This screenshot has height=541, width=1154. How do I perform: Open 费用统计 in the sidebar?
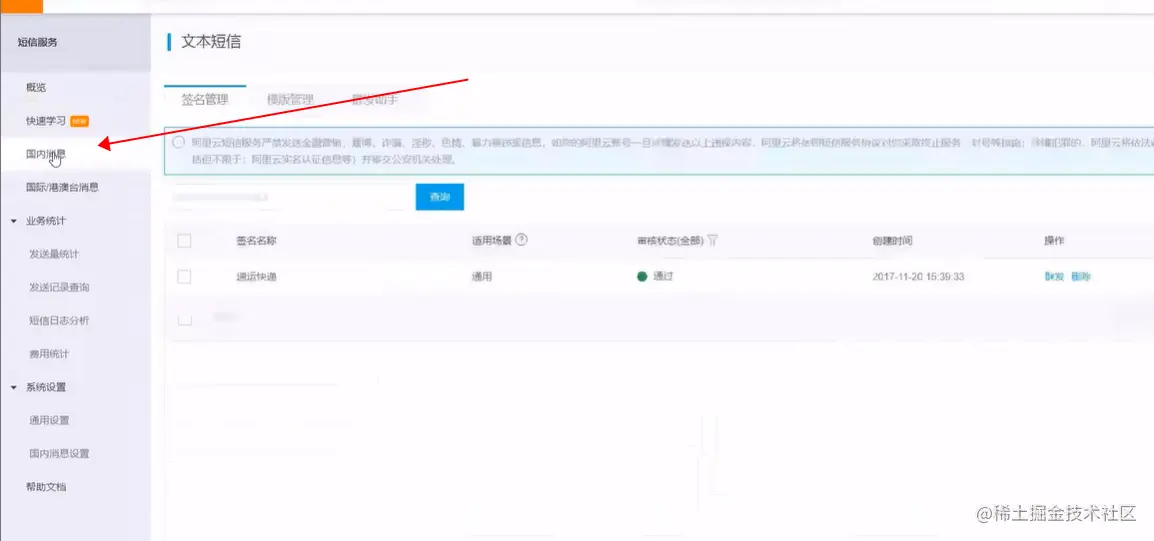click(49, 354)
